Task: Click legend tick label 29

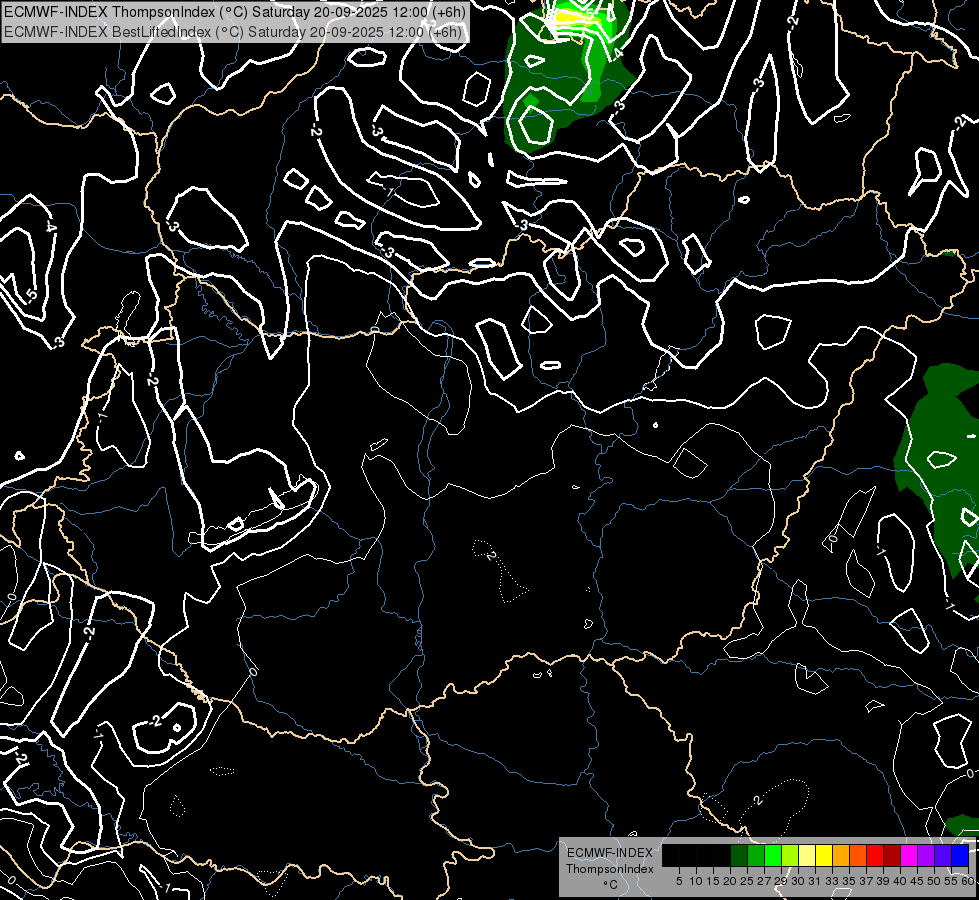Action: (x=781, y=881)
